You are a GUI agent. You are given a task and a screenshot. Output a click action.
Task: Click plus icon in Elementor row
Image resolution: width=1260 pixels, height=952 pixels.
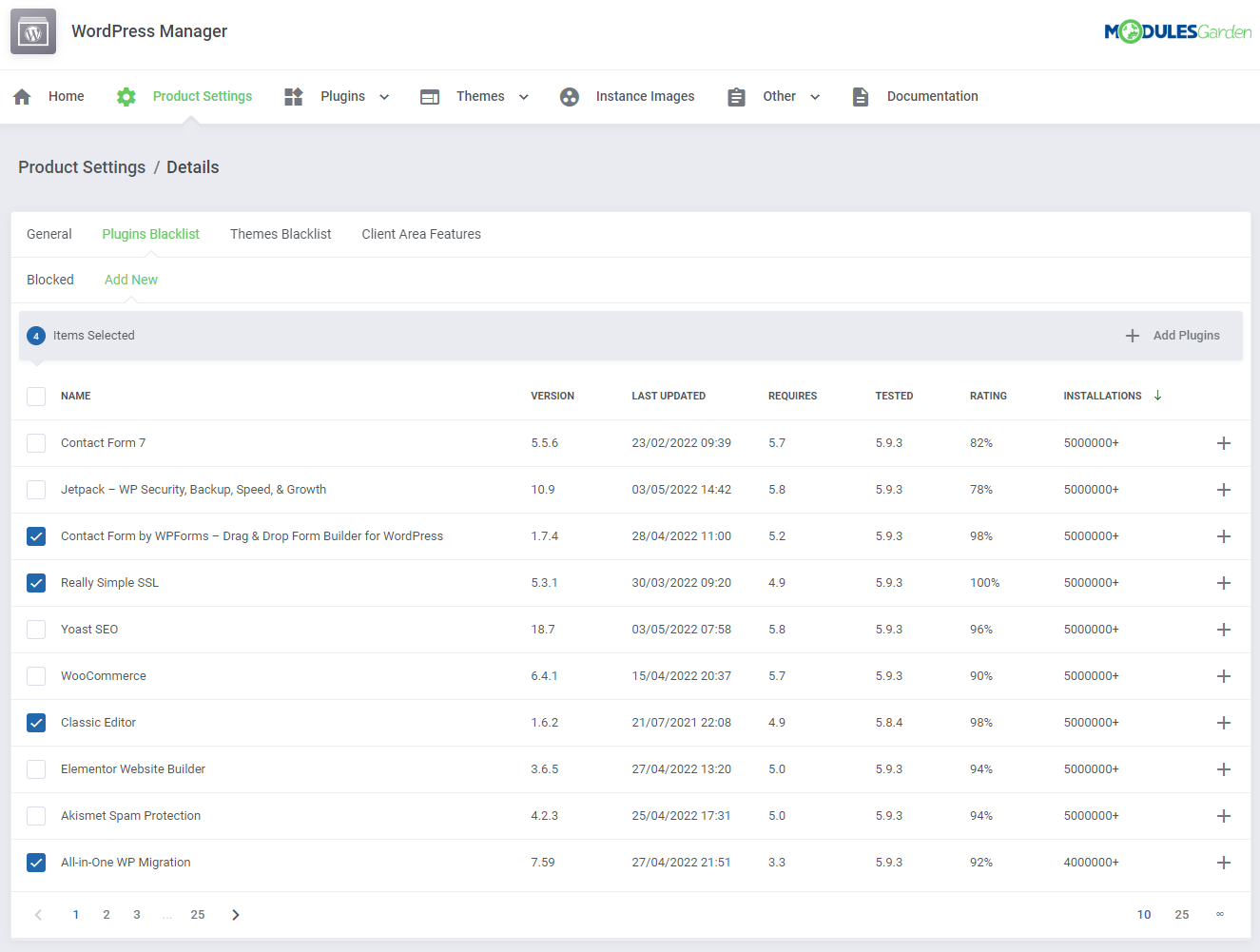click(x=1224, y=769)
